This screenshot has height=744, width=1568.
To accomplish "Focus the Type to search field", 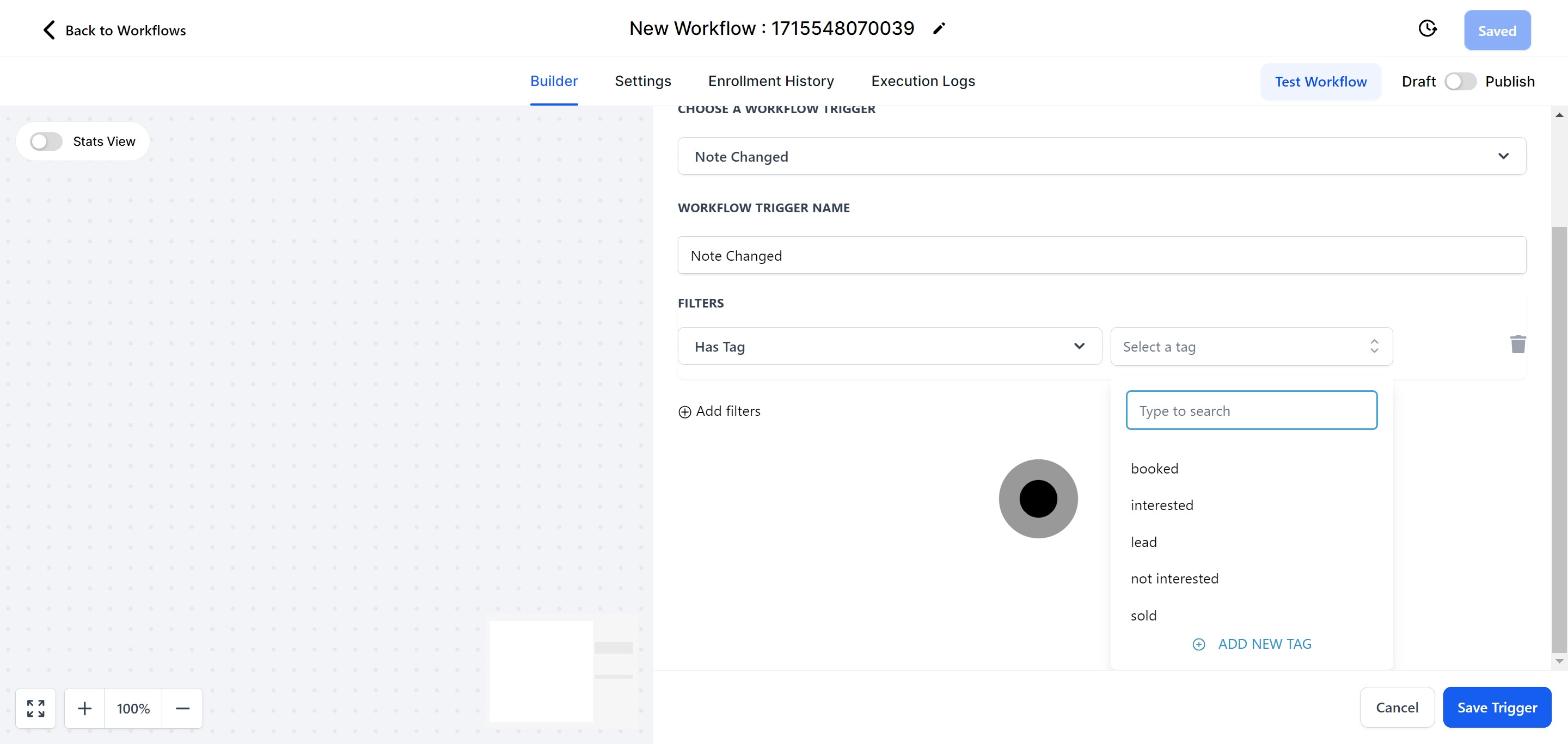I will click(1251, 410).
